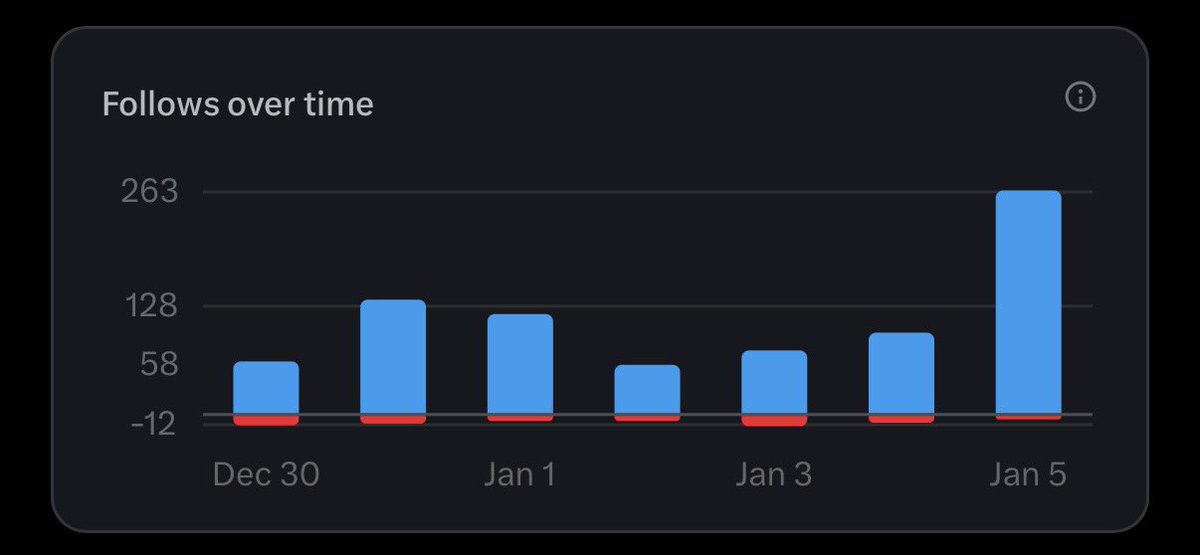Select the blue bar for Jan 3

pyautogui.click(x=774, y=382)
